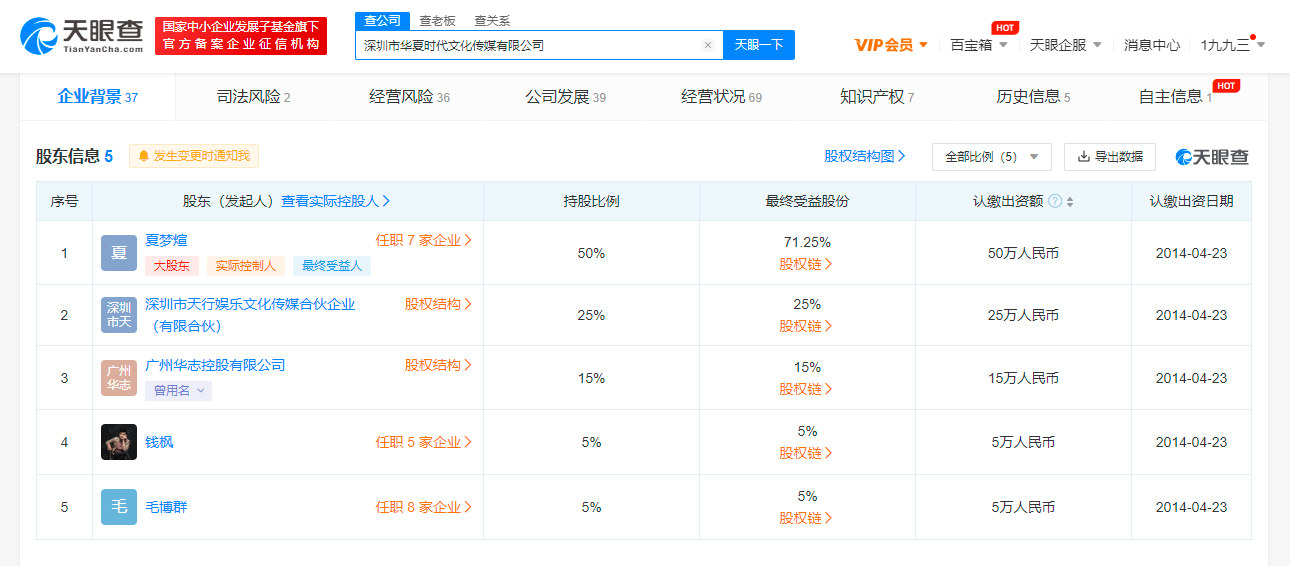Click the 天眼查 watermark logo beside export

click(x=1212, y=157)
